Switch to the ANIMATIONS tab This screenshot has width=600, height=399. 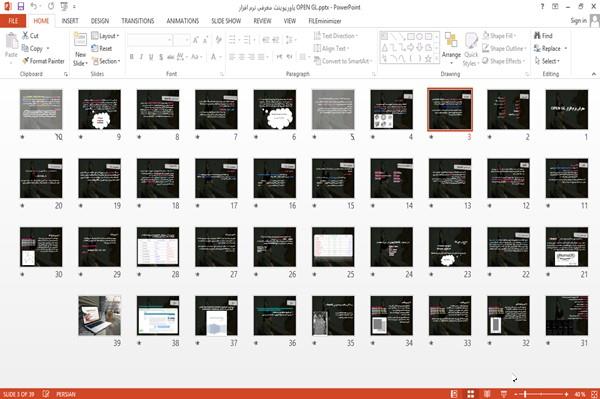(x=183, y=21)
